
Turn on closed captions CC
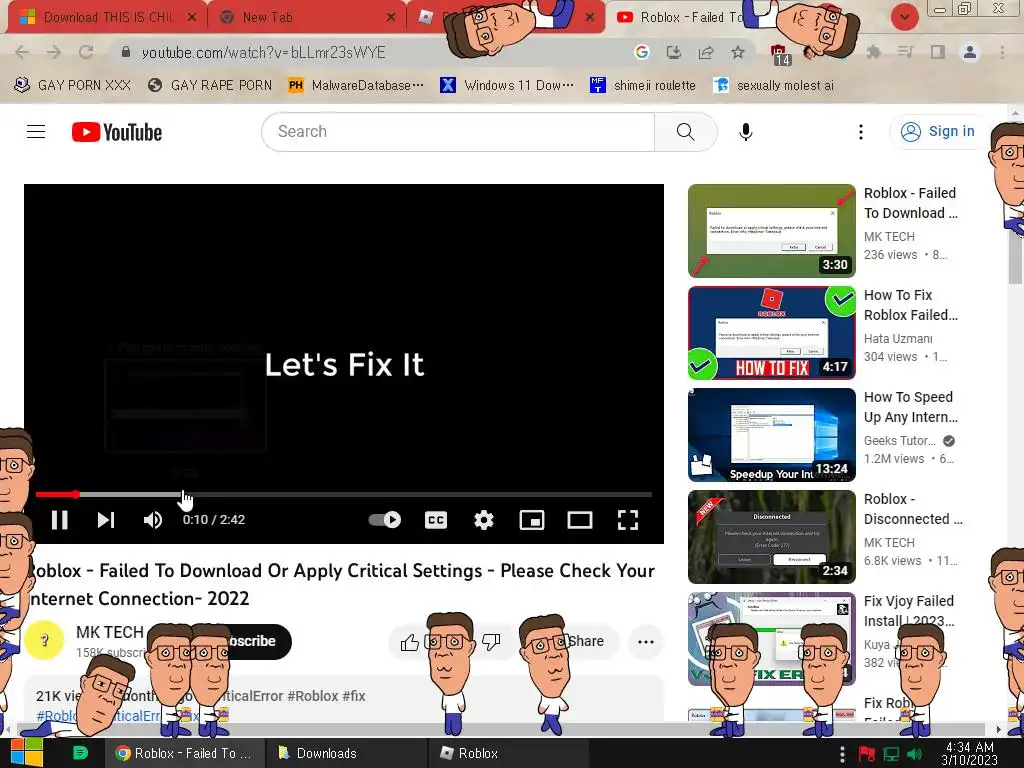point(436,520)
